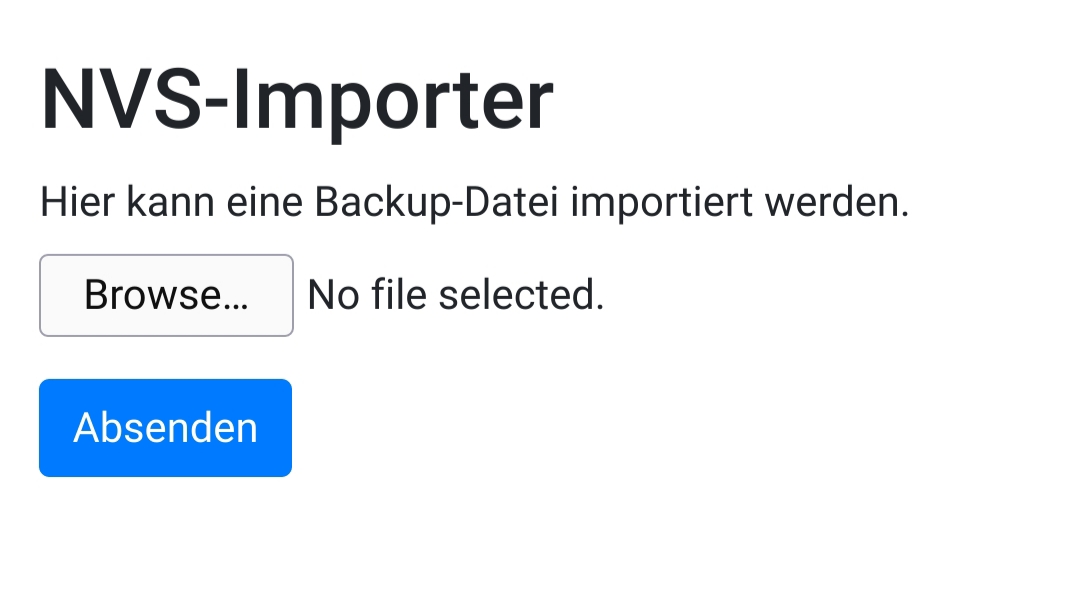Select the blue Absenden button

(165, 428)
